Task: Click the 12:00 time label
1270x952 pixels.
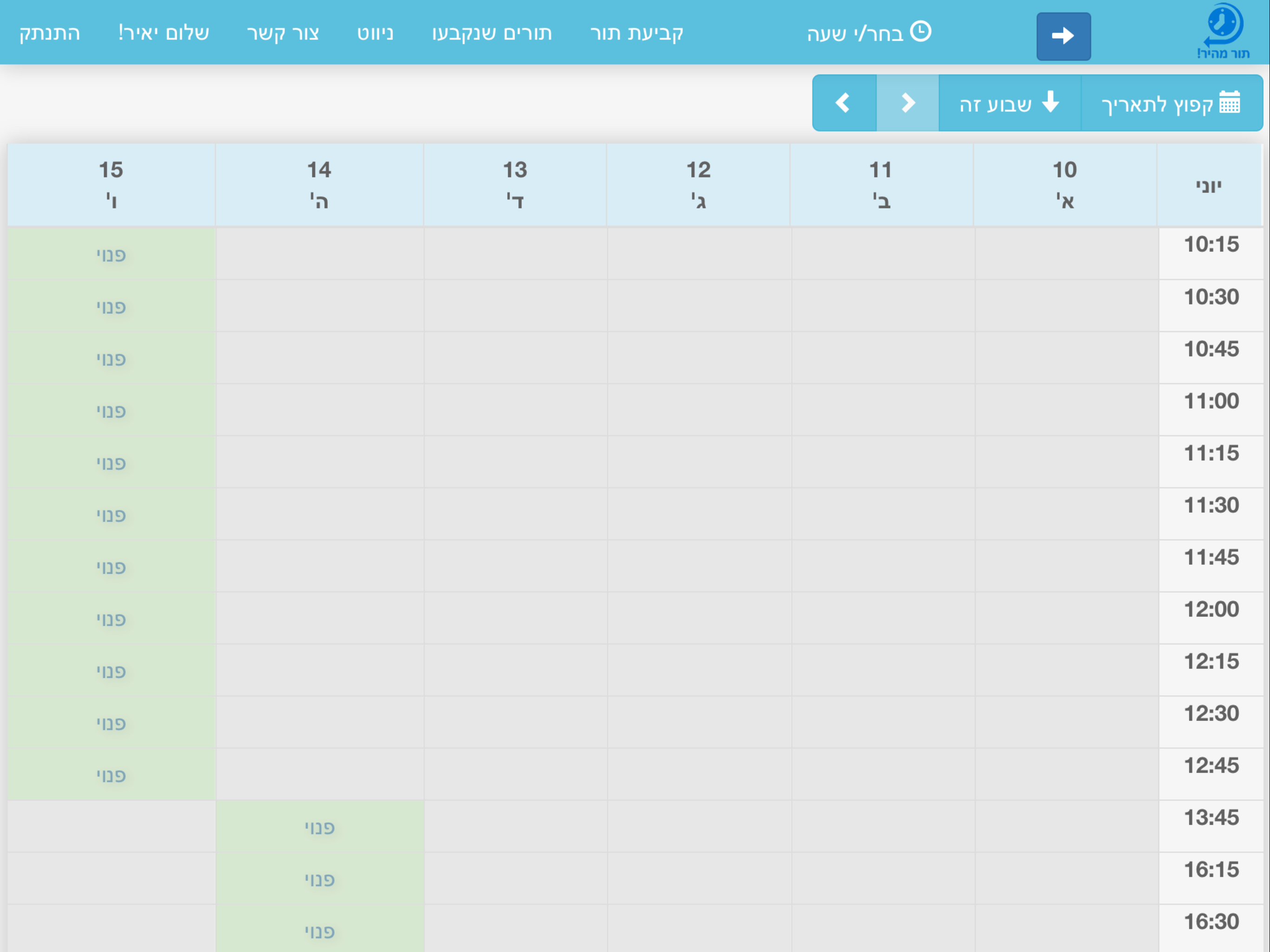Action: [1211, 609]
